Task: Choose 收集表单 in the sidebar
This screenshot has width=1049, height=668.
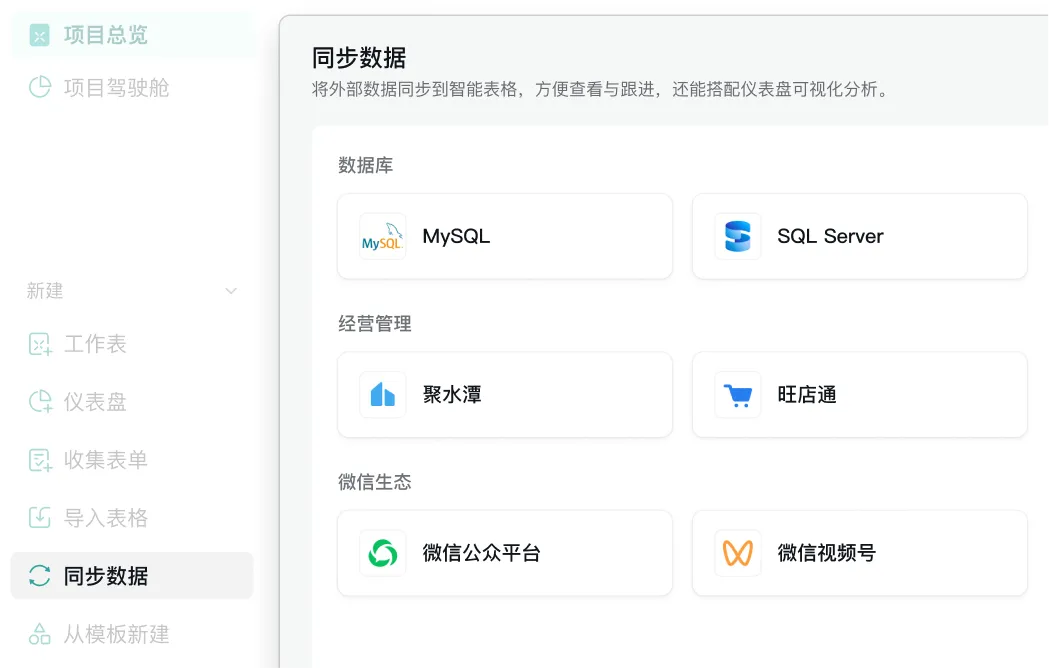Action: click(105, 460)
